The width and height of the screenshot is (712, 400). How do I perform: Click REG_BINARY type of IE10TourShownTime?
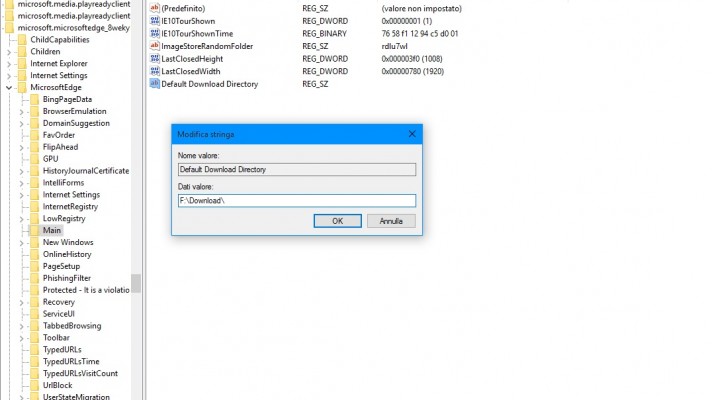(324, 34)
